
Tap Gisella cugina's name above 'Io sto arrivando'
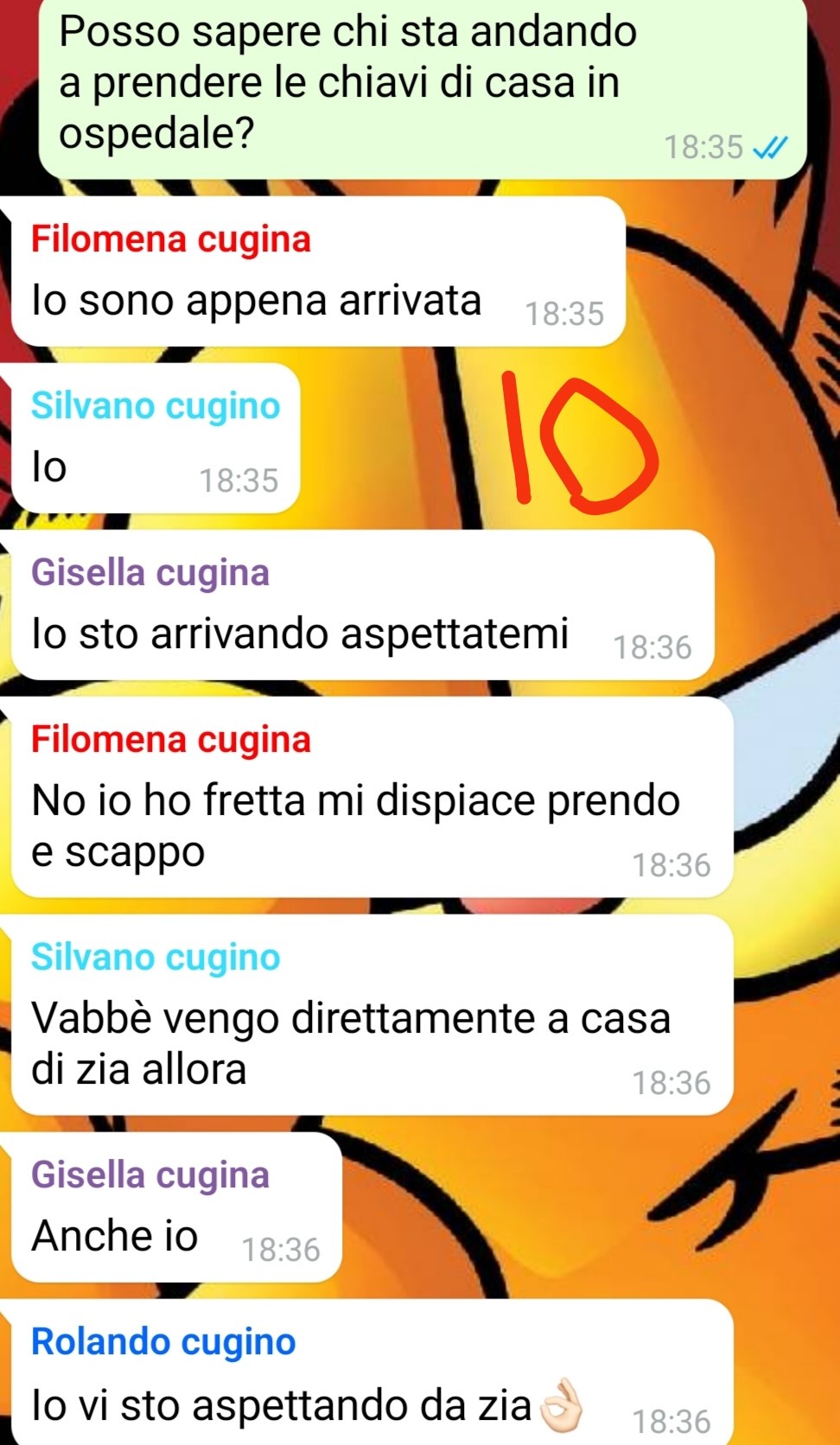click(x=150, y=573)
